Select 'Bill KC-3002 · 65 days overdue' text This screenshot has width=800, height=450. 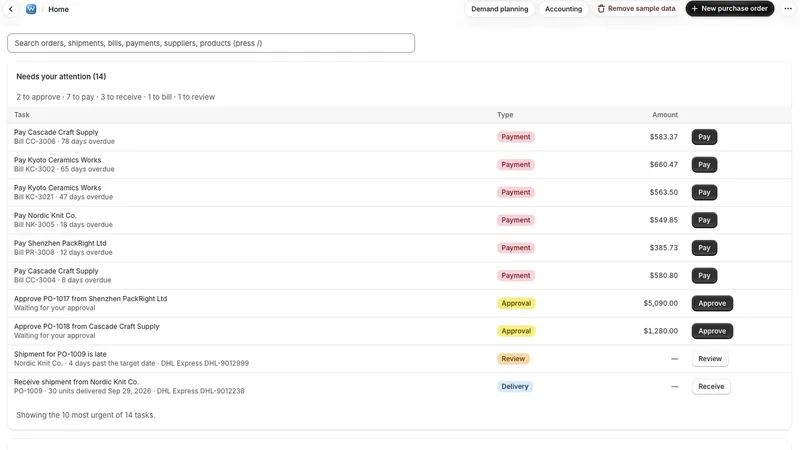click(x=64, y=169)
